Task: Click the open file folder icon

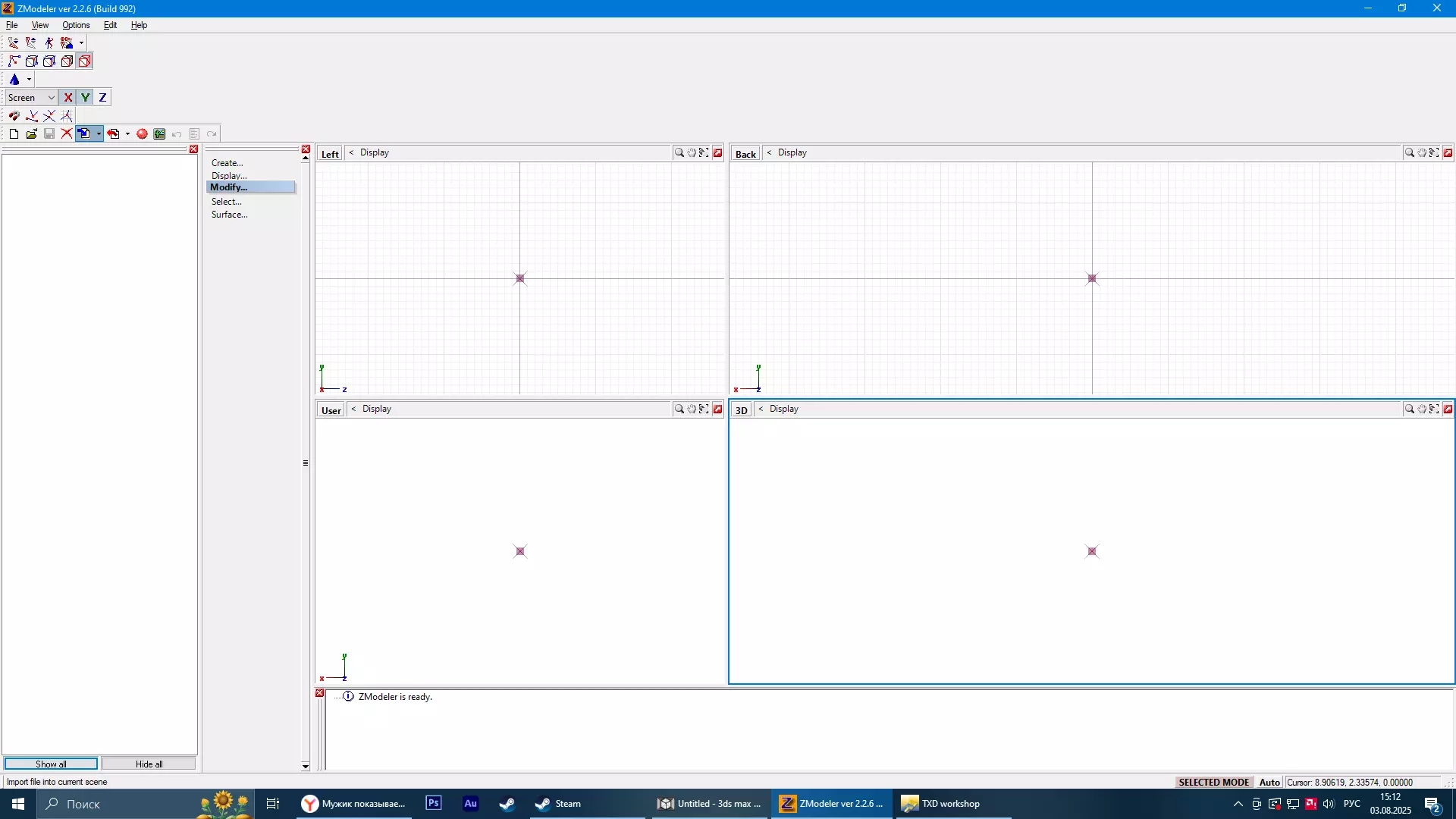Action: [32, 134]
